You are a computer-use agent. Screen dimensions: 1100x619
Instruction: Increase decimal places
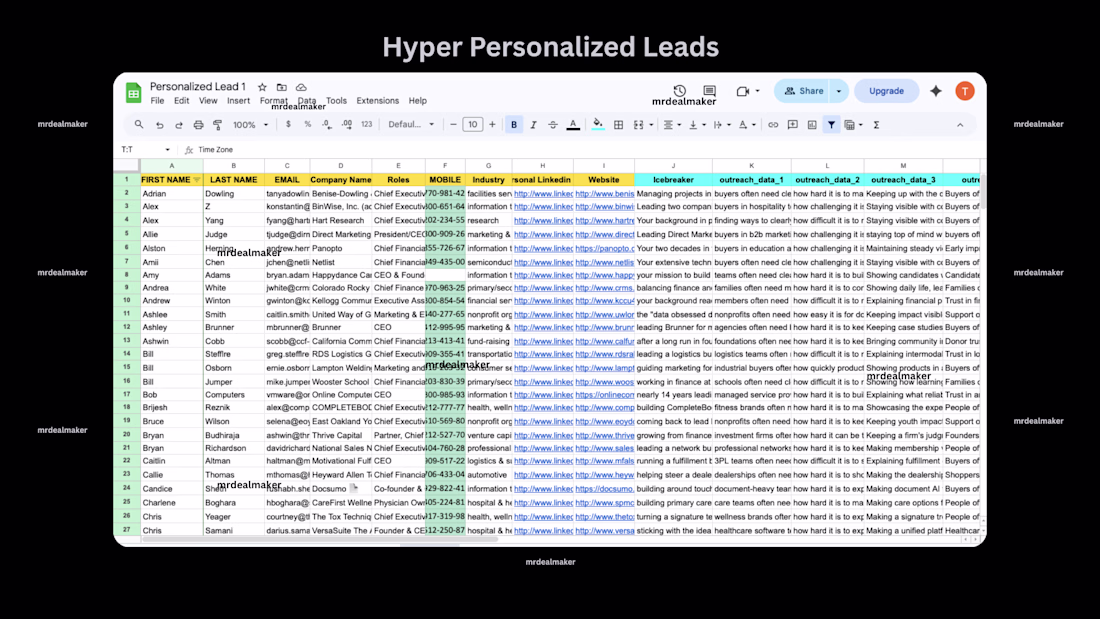347,125
